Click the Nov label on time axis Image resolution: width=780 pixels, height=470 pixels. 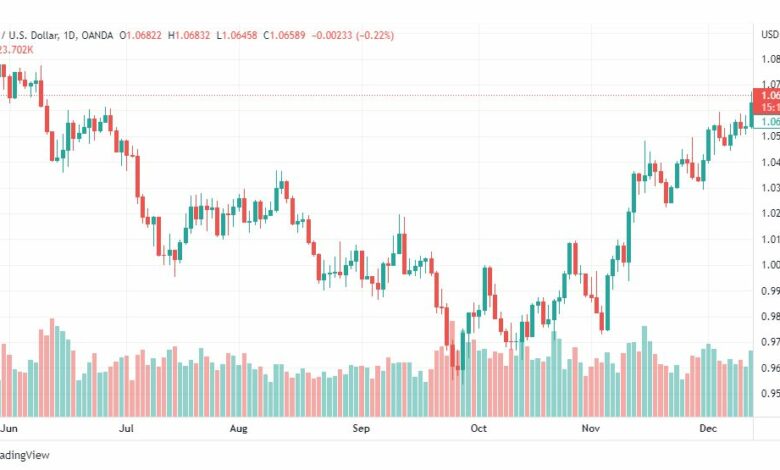591,428
